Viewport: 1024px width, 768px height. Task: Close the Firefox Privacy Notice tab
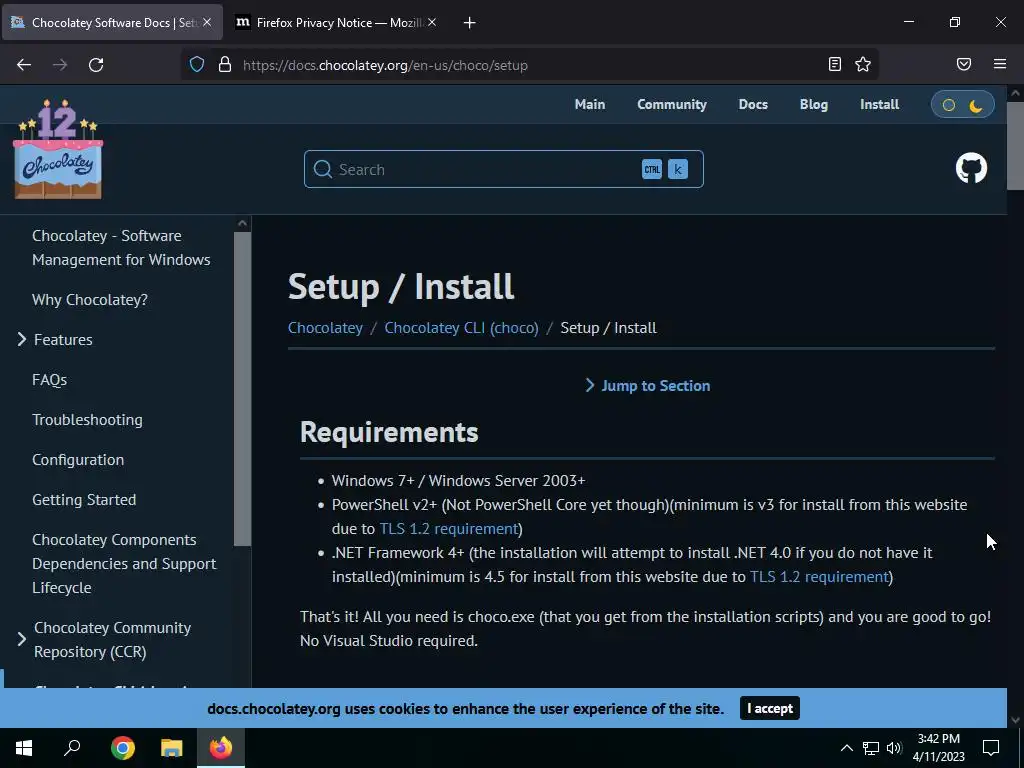(x=432, y=22)
